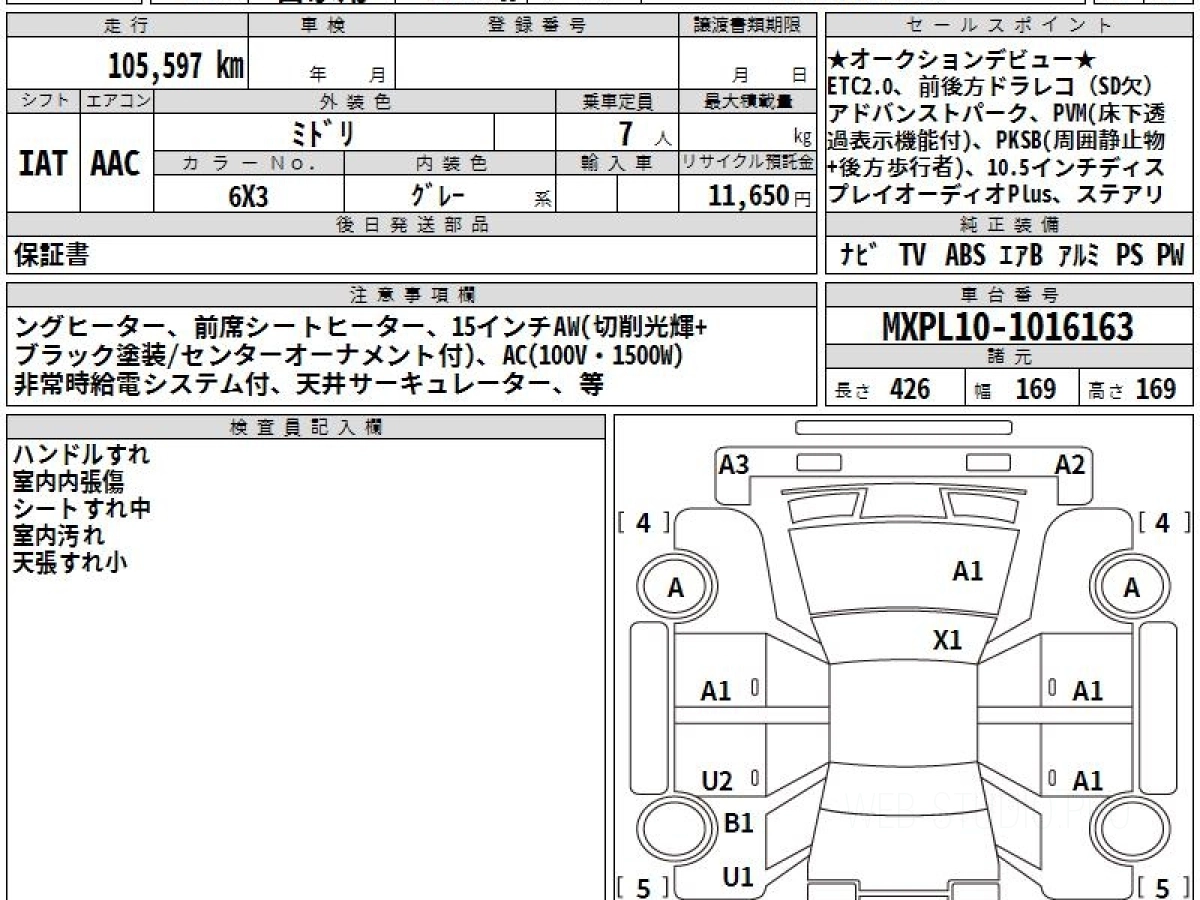Select the カラーNo. label
1200x900 pixels.
tap(249, 163)
